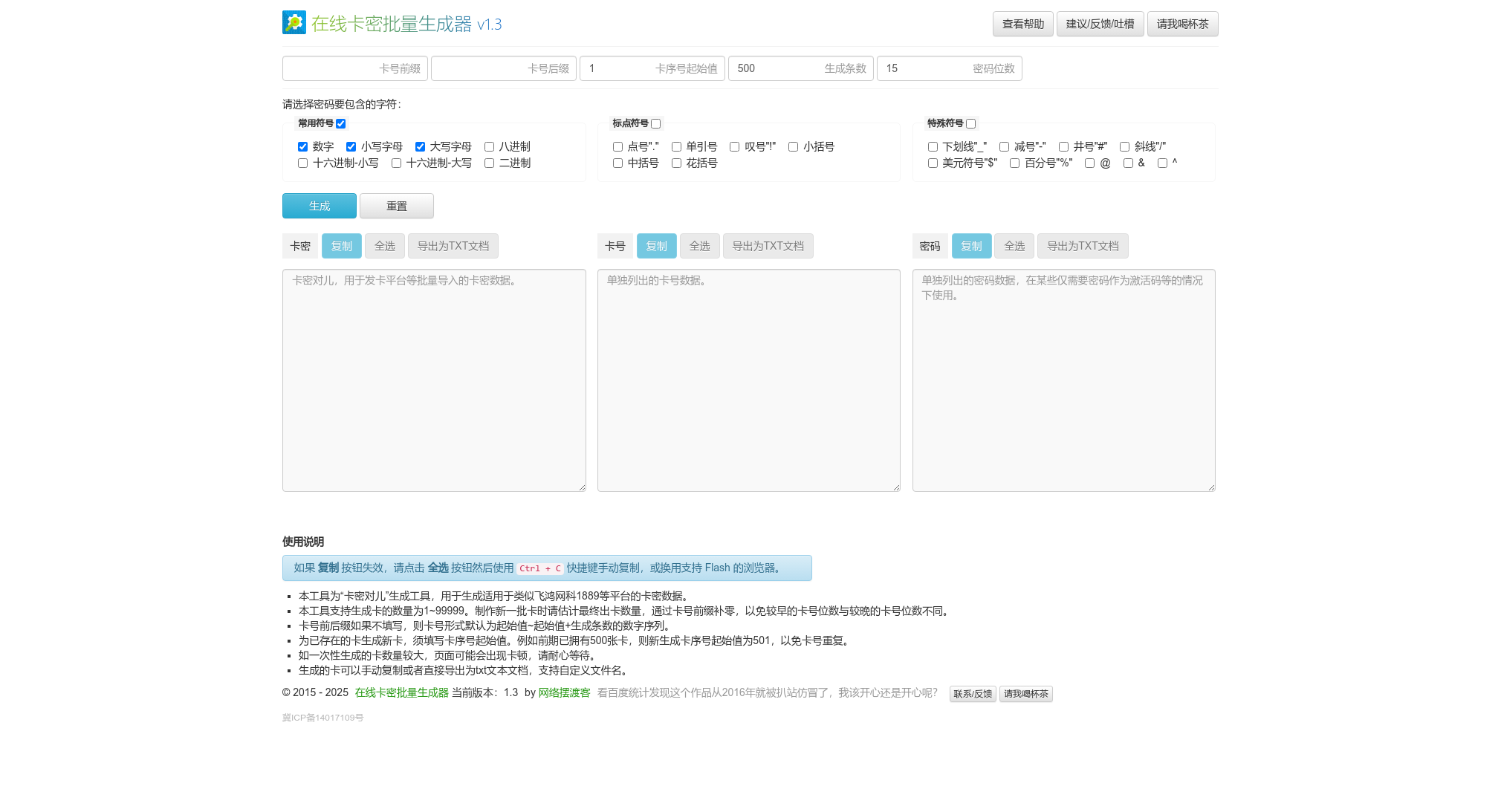Tick the @ symbol checkbox
The width and height of the screenshot is (1501, 812).
(x=1089, y=163)
